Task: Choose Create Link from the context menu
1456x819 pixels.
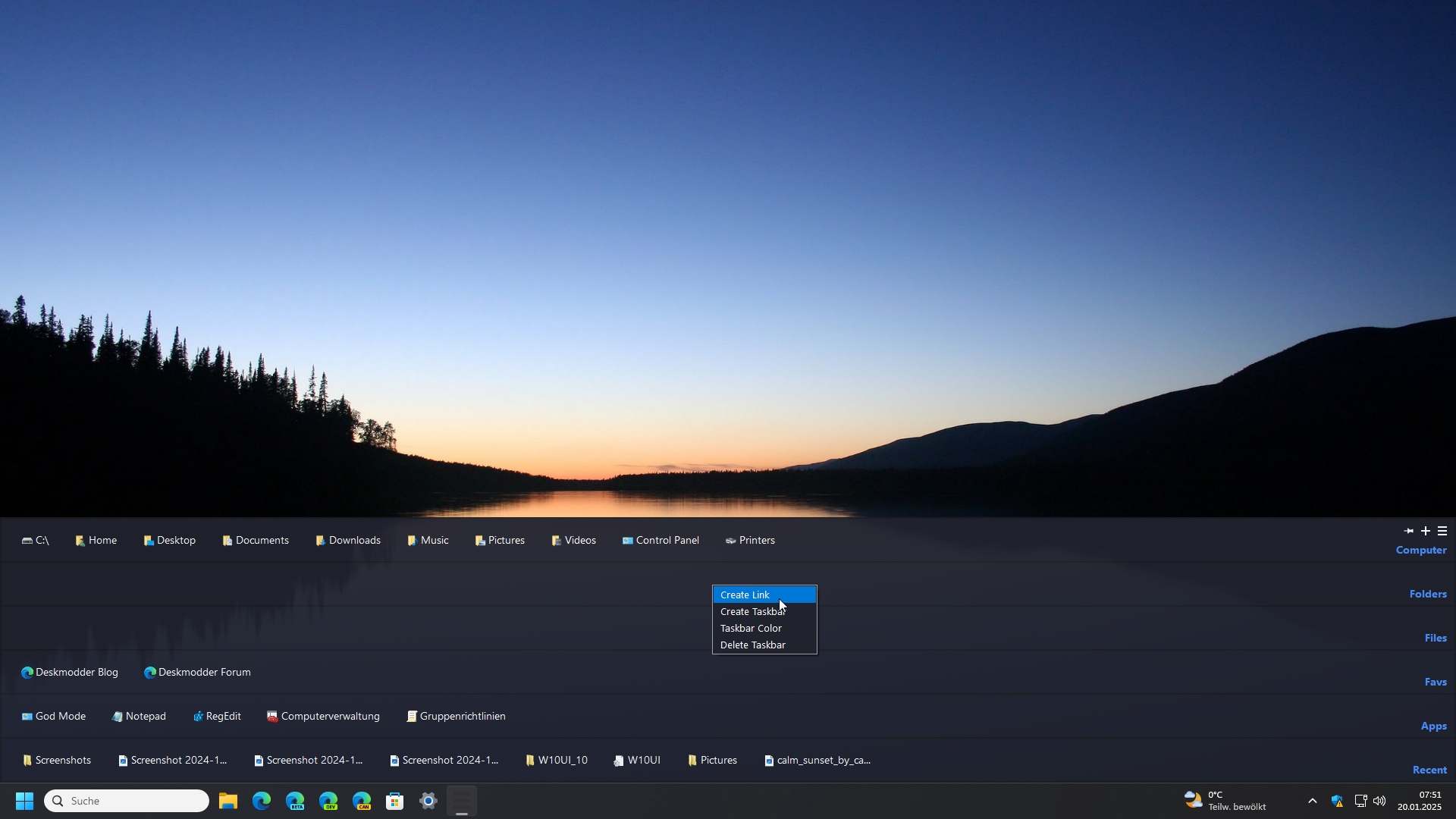Action: coord(764,595)
